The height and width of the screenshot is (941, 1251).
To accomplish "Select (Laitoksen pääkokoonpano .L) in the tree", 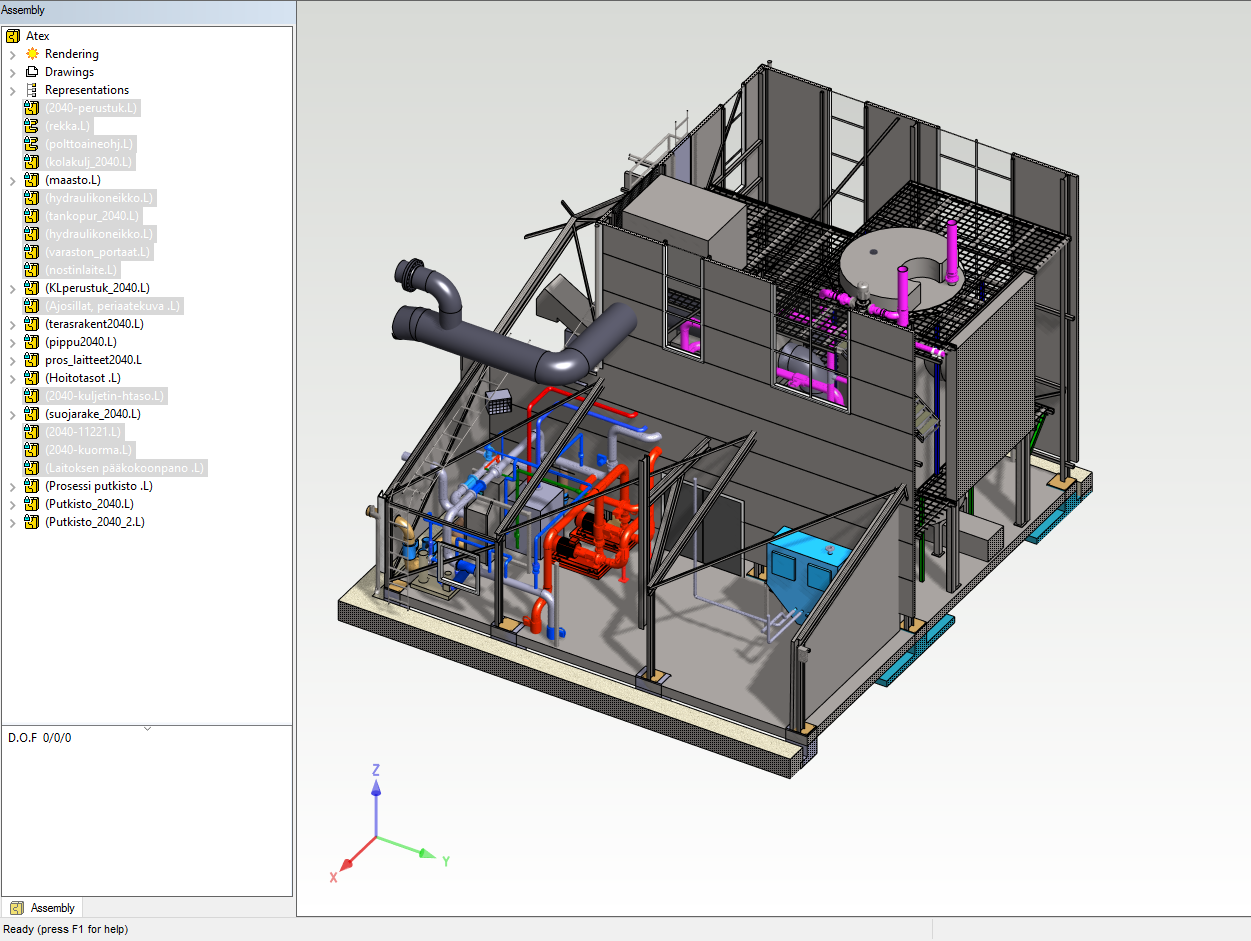I will click(124, 468).
